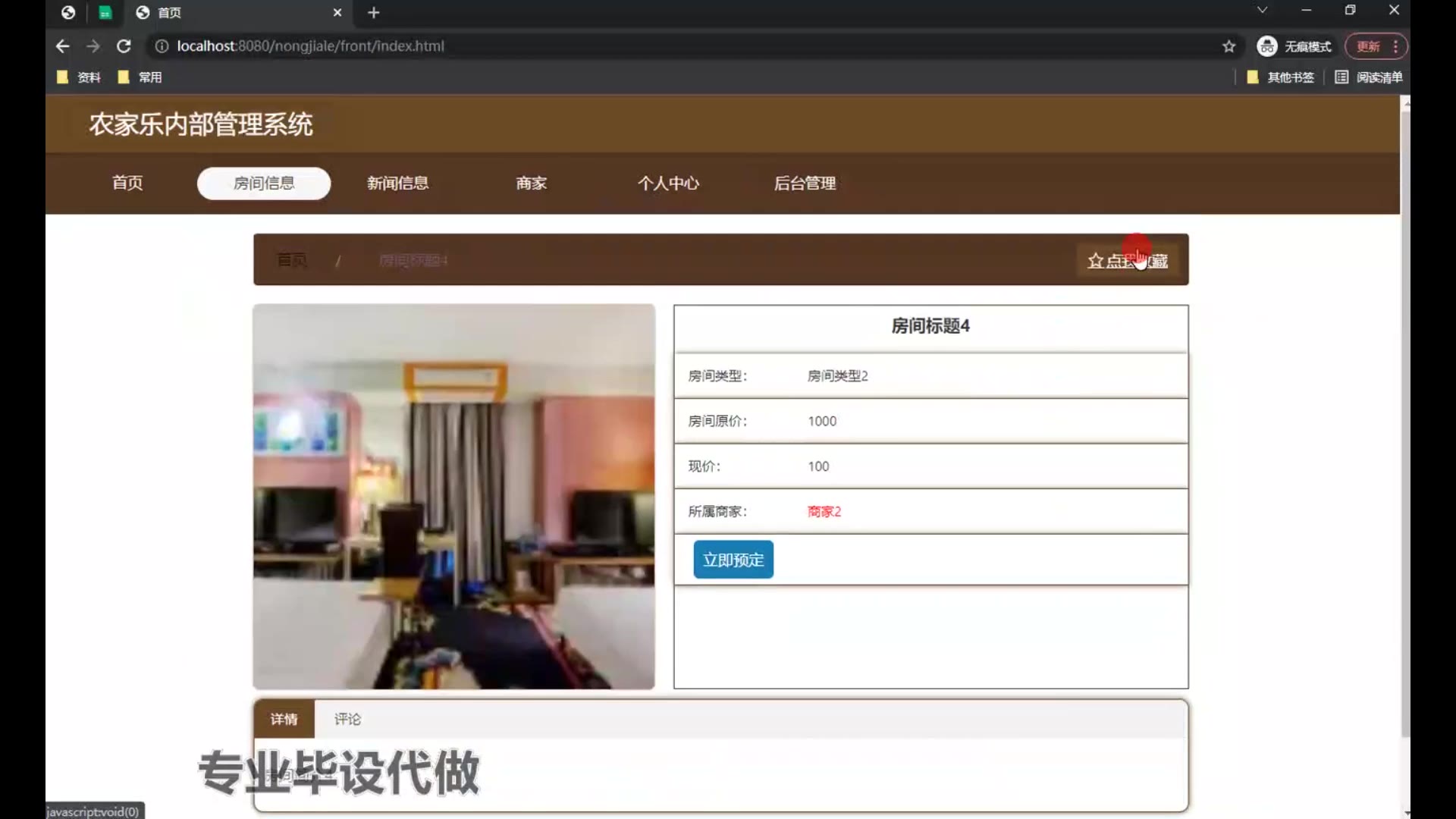1456x819 pixels.
Task: Click the browser forward arrow
Action: 93,46
